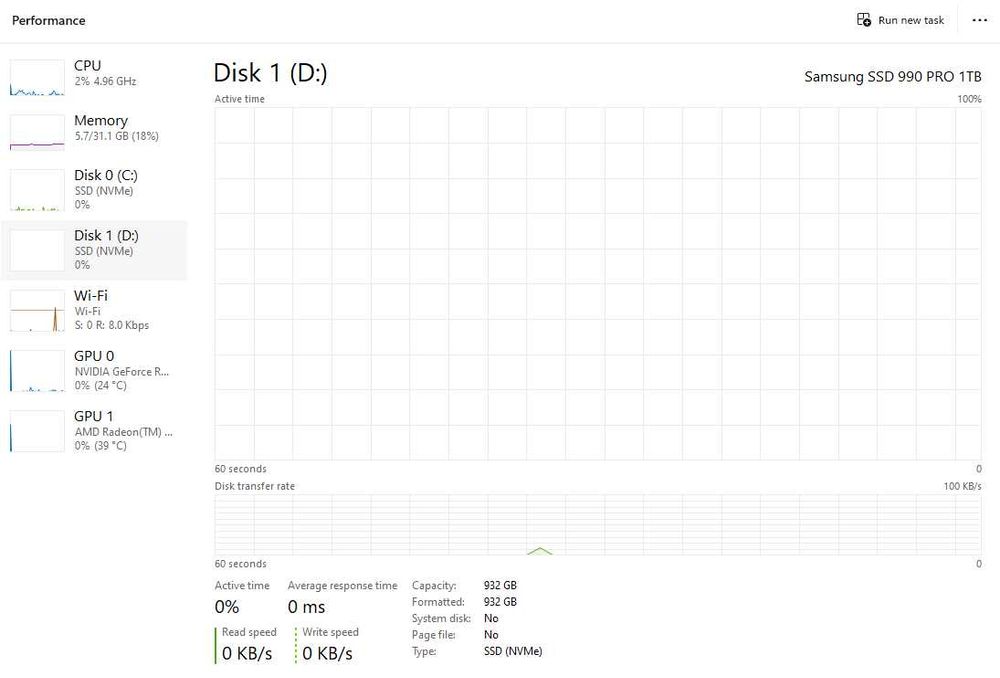This screenshot has height=678, width=1000.
Task: Click the Write speed 0 KB/s value
Action: [327, 654]
